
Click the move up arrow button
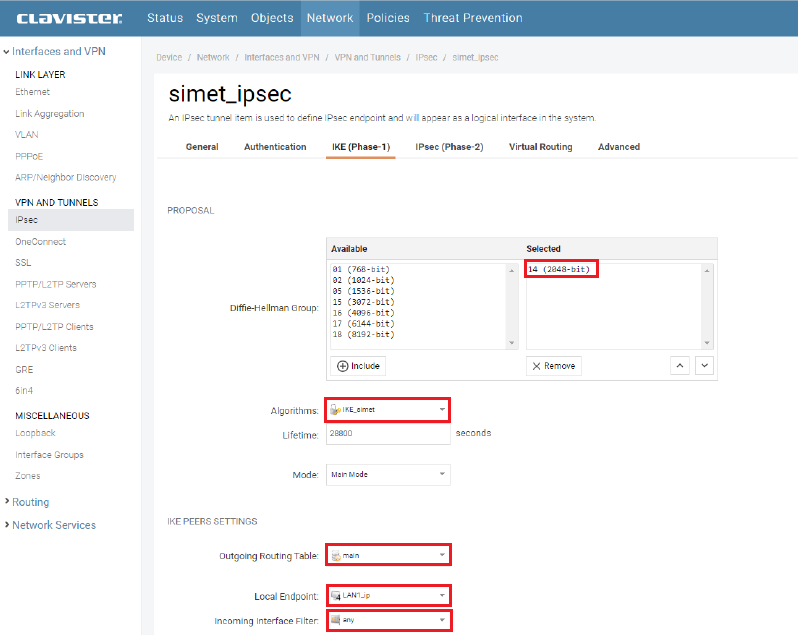click(x=681, y=366)
